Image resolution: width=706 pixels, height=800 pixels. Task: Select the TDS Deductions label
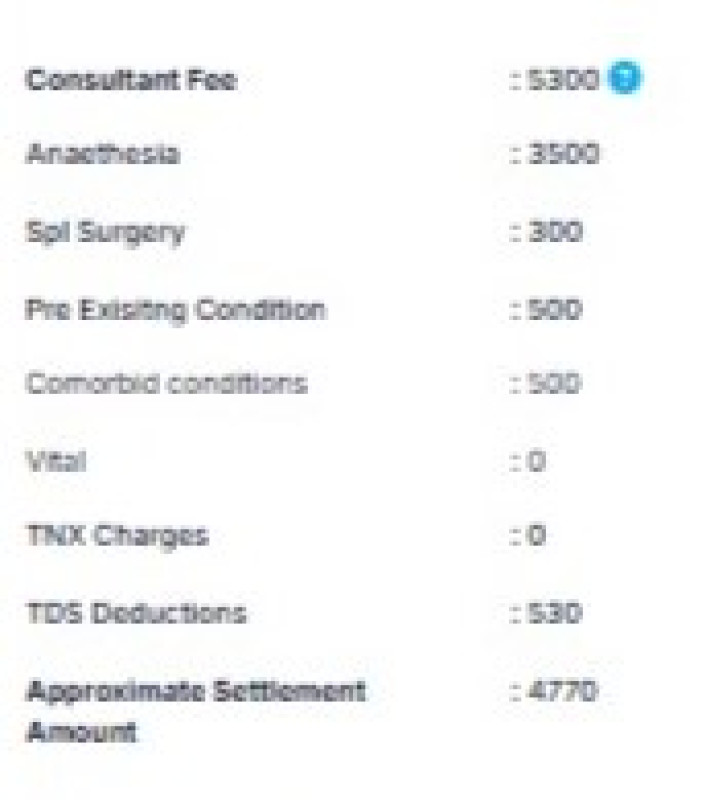click(136, 613)
